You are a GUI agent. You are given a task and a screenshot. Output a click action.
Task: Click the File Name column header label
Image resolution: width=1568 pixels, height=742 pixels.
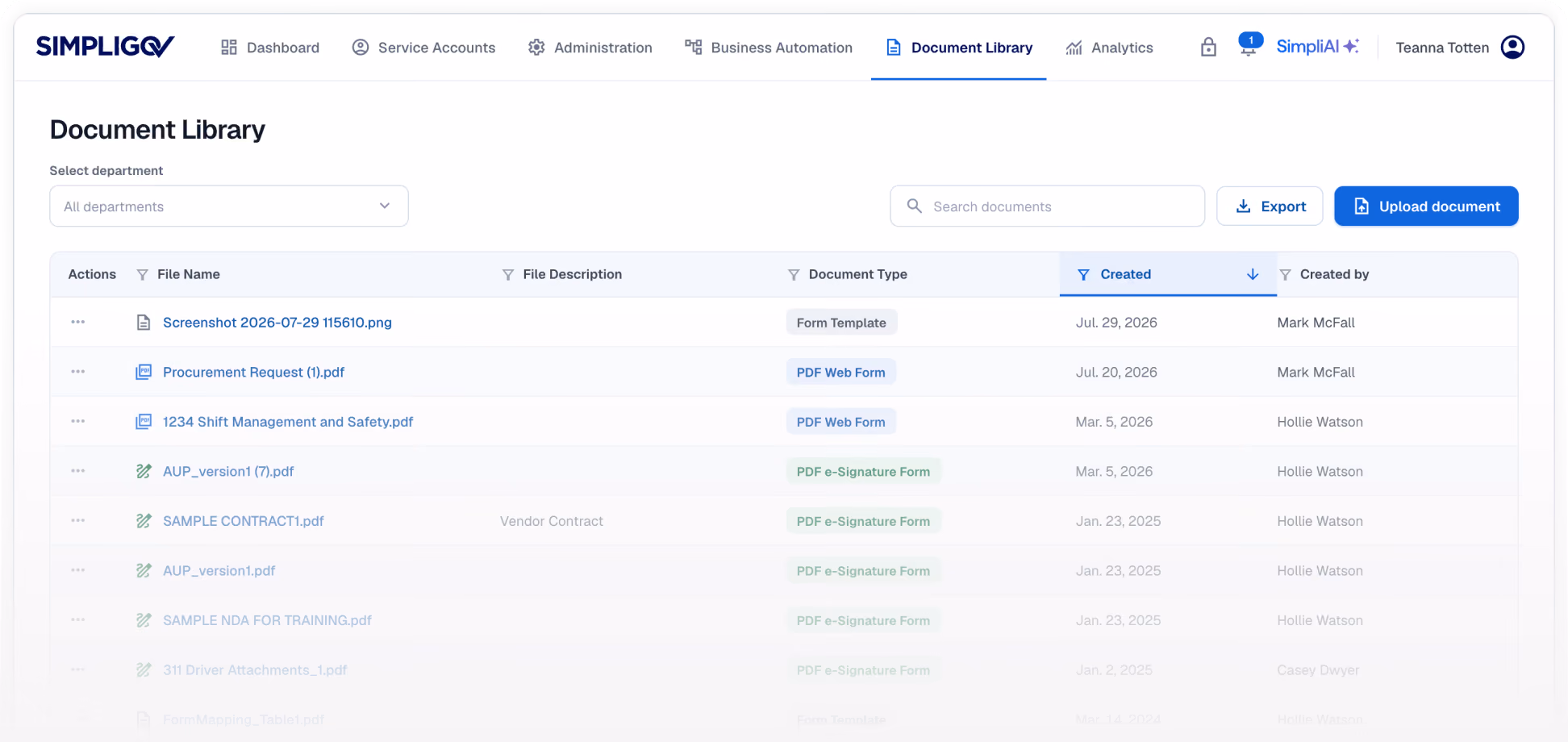pos(189,274)
